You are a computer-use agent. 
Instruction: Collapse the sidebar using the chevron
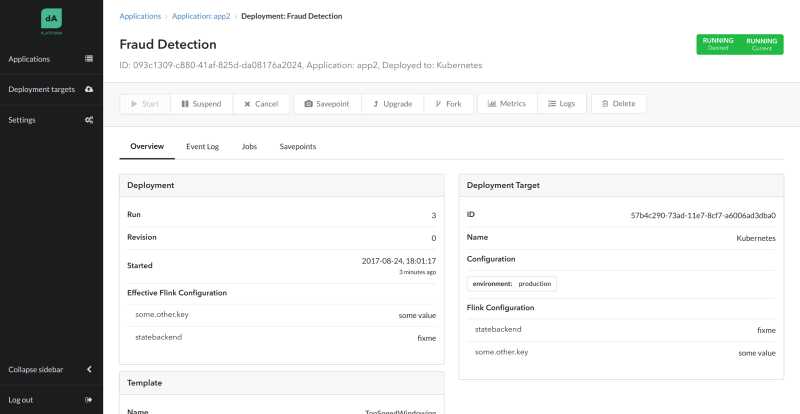pos(89,369)
